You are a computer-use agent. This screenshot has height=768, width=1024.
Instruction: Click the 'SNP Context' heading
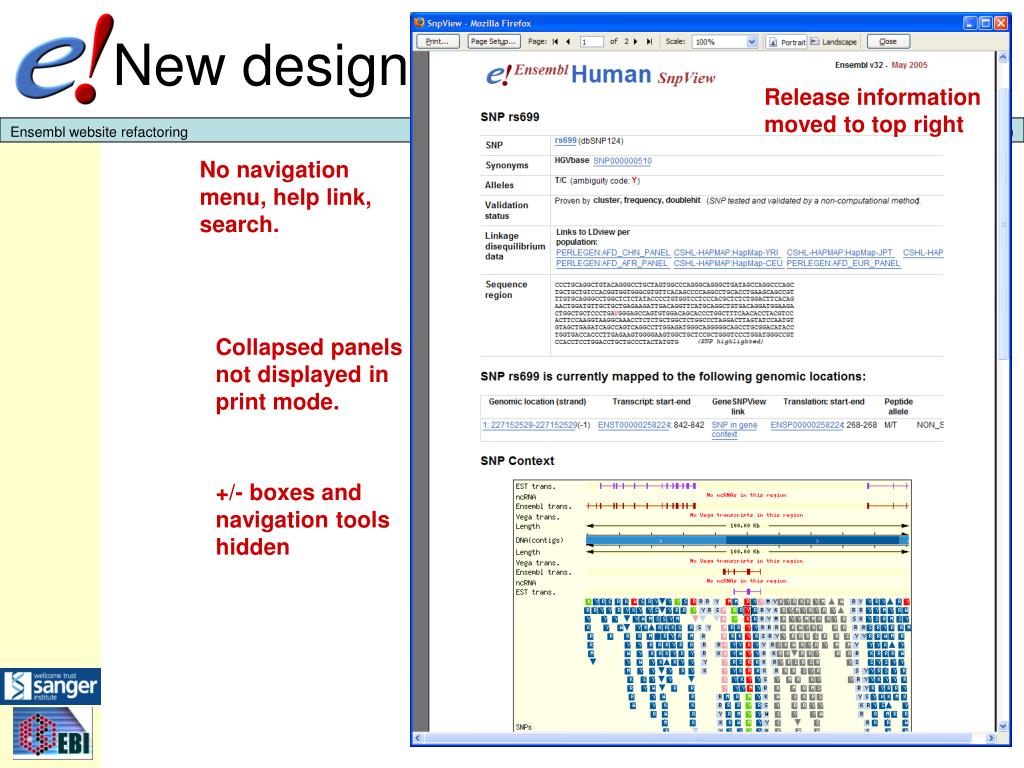point(517,461)
